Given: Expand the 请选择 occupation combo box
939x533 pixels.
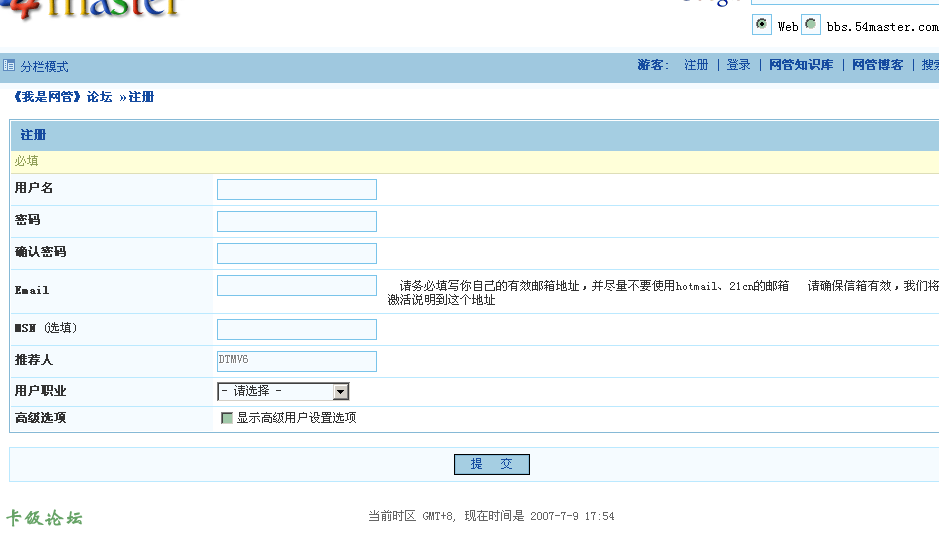Looking at the screenshot, I should (283, 392).
